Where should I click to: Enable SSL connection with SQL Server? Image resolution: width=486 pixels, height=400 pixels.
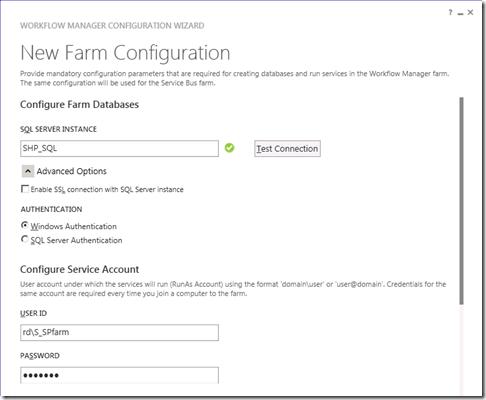tap(25, 189)
